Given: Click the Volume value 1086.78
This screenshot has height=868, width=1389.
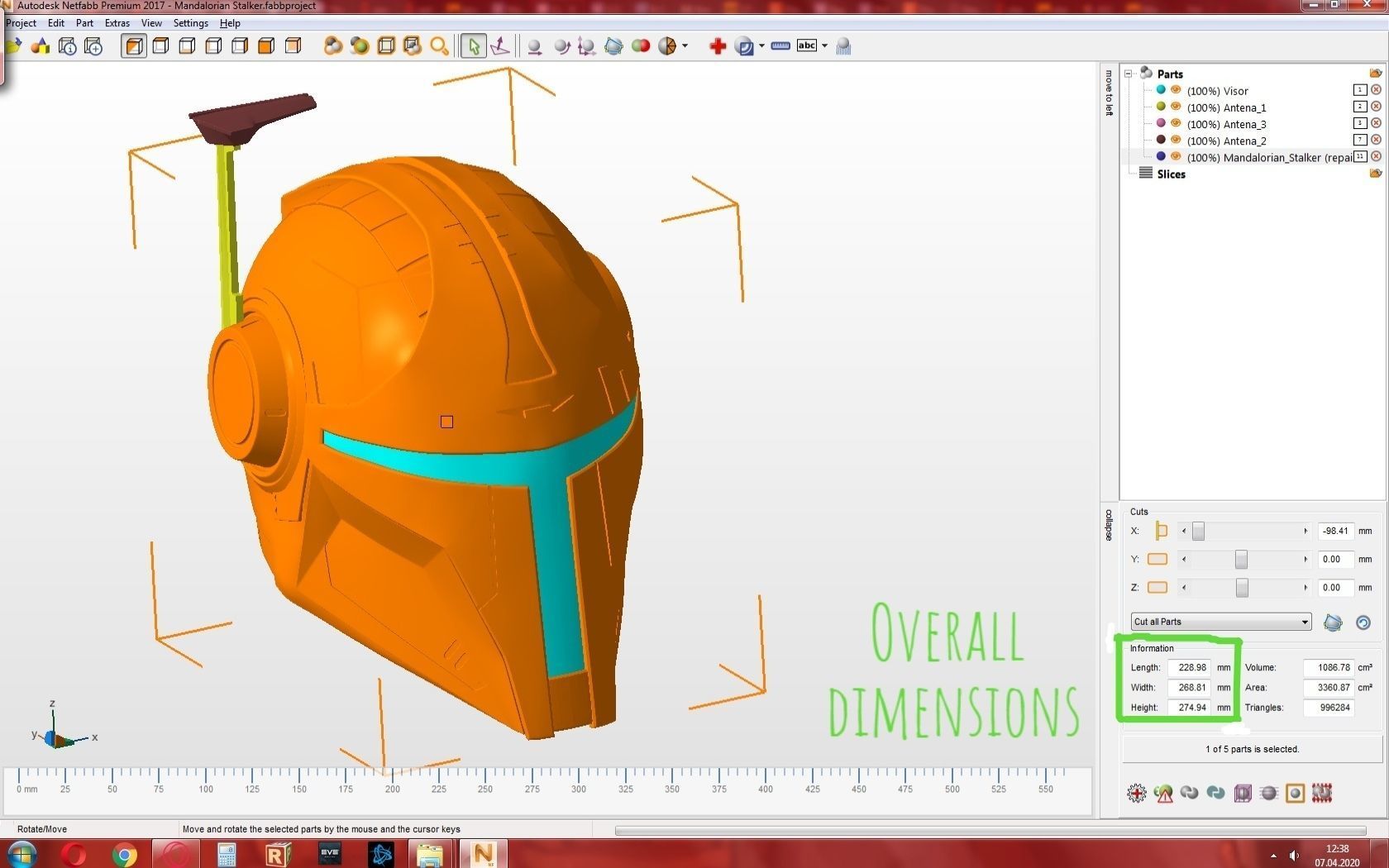Looking at the screenshot, I should pos(1328,667).
